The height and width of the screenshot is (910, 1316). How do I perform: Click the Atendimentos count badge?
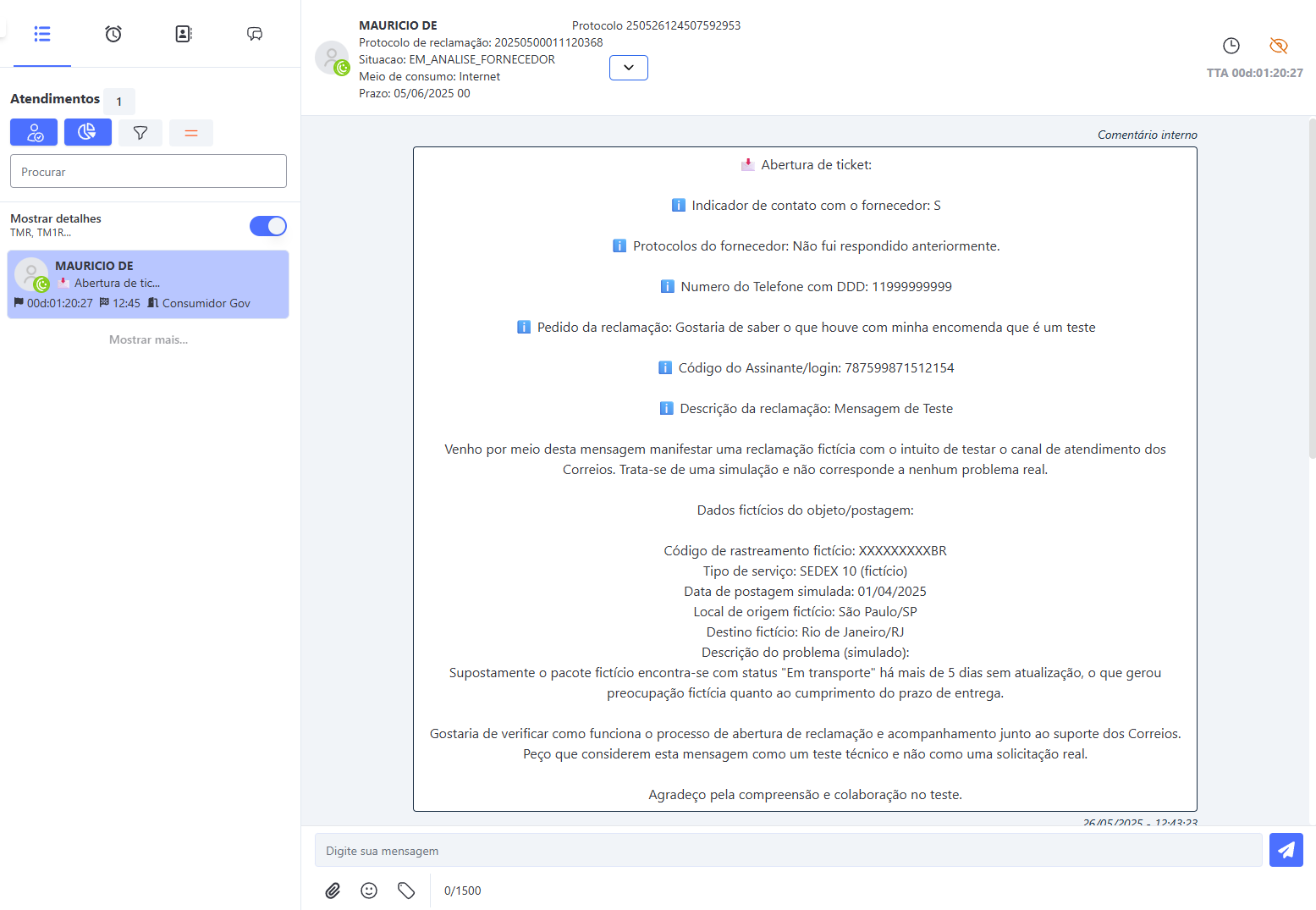tap(119, 101)
